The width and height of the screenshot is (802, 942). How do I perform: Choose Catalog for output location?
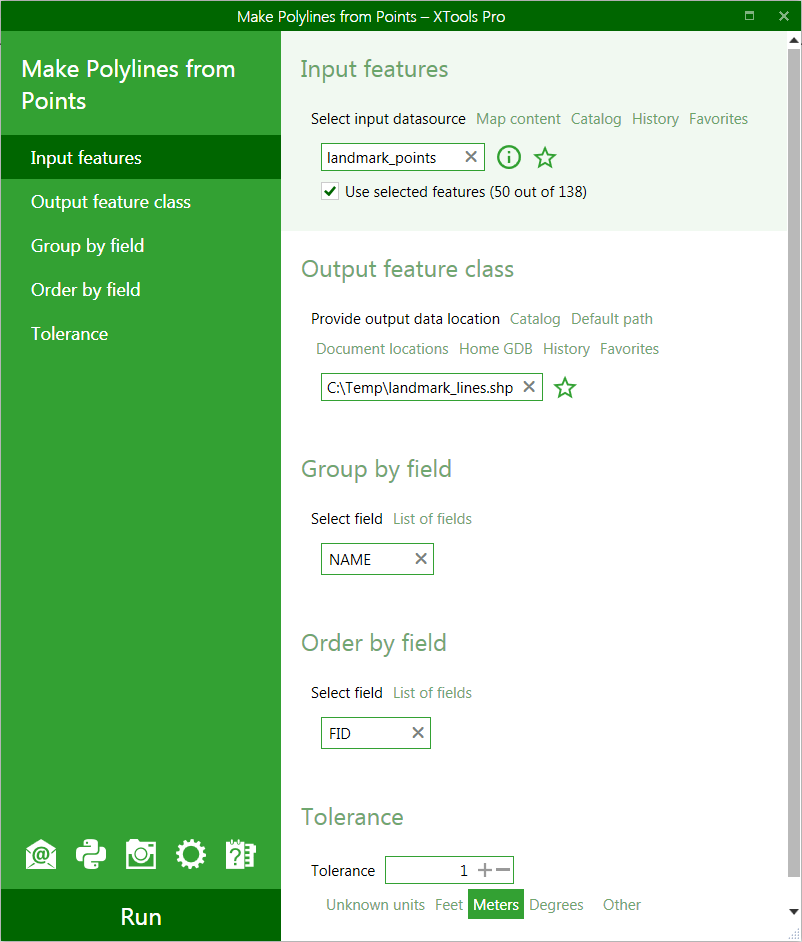click(535, 319)
